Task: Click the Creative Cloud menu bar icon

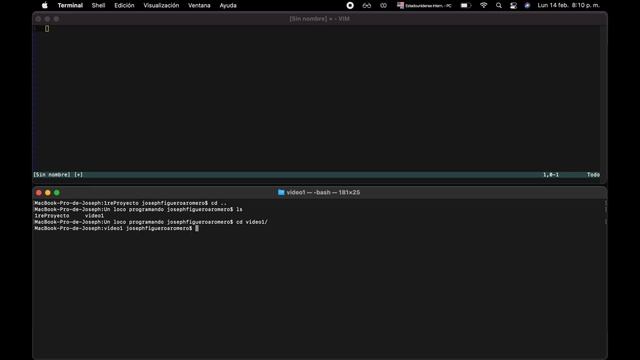Action: tap(383, 5)
